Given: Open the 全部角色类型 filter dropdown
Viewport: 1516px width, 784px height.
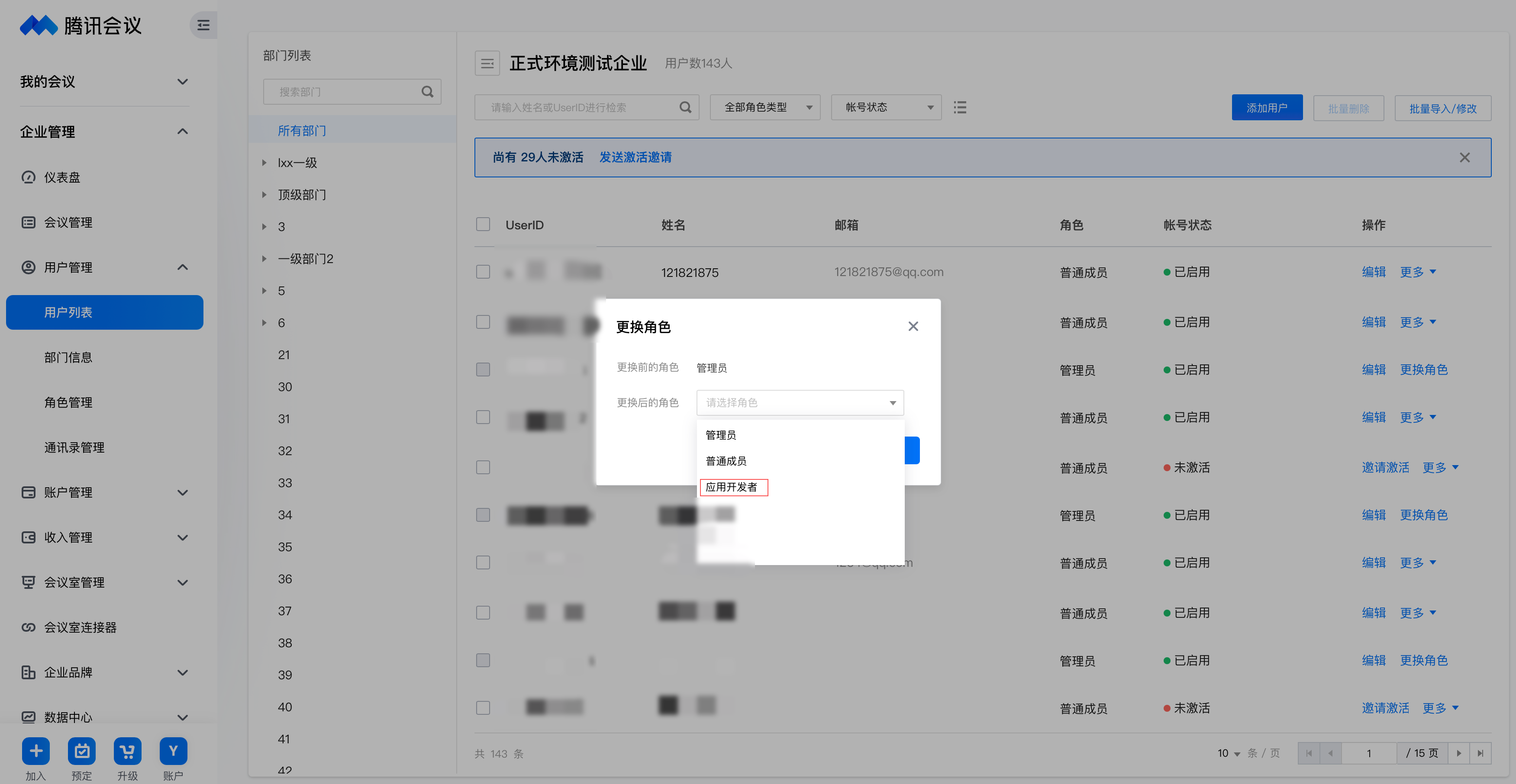Looking at the screenshot, I should point(764,107).
